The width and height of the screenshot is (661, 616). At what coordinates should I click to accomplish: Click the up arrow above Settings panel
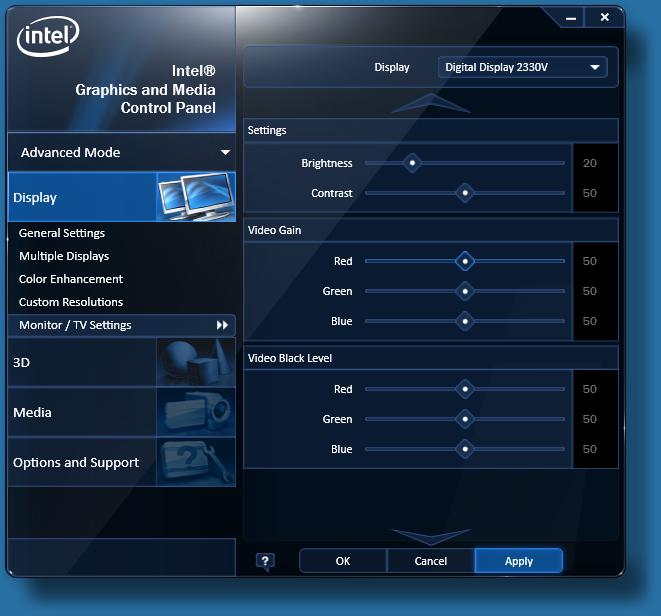point(431,103)
